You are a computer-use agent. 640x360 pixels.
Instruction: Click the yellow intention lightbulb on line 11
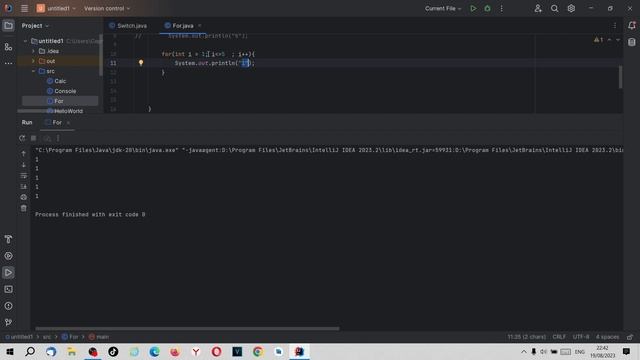pyautogui.click(x=141, y=63)
